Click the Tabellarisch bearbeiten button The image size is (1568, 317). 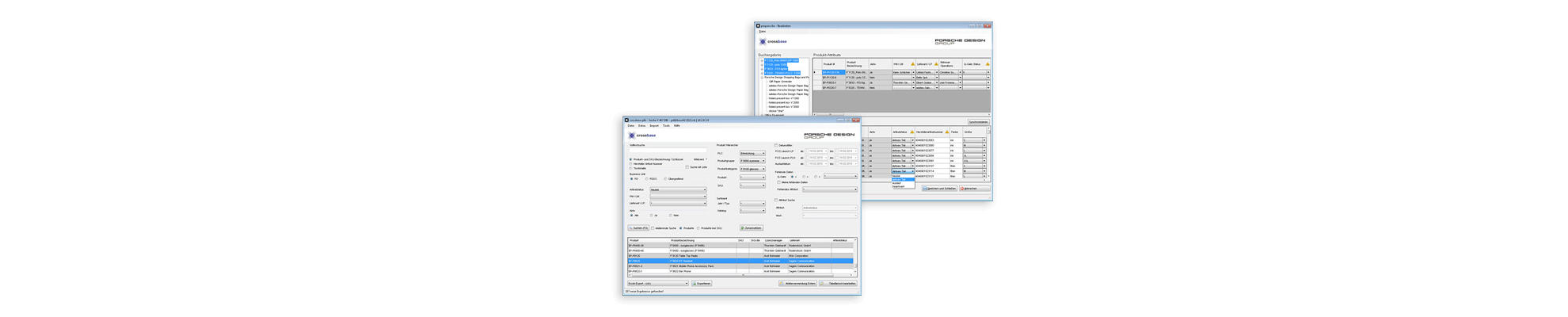[839, 283]
